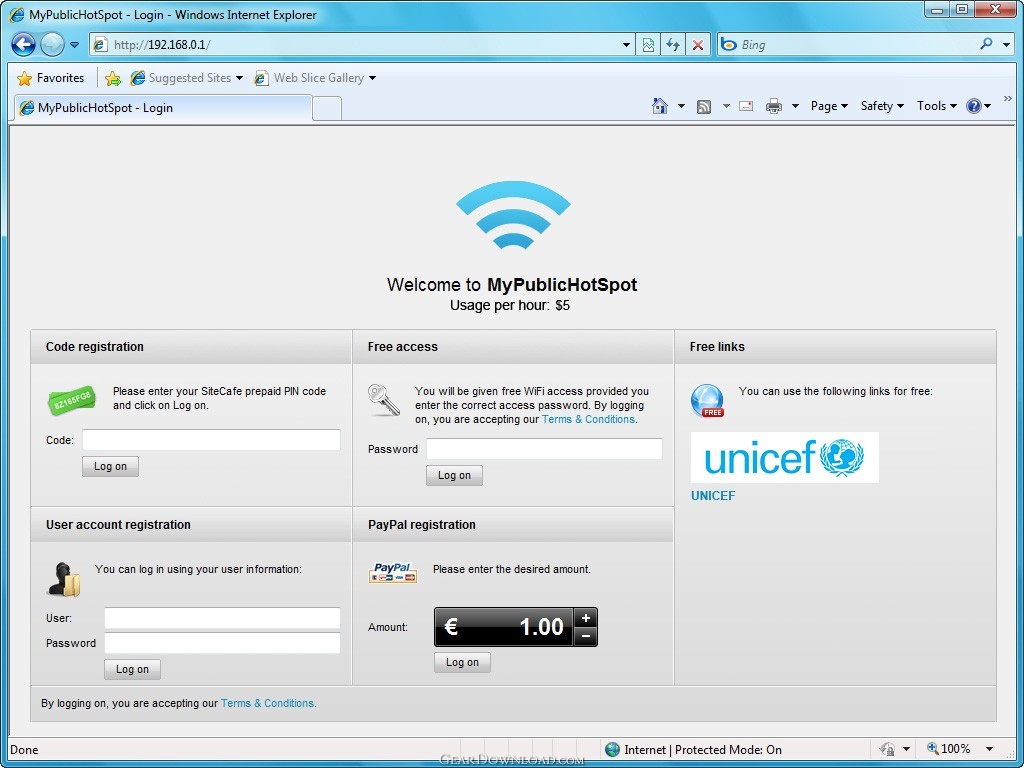This screenshot has width=1024, height=768.
Task: Click Log on under Code registration
Action: 110,466
